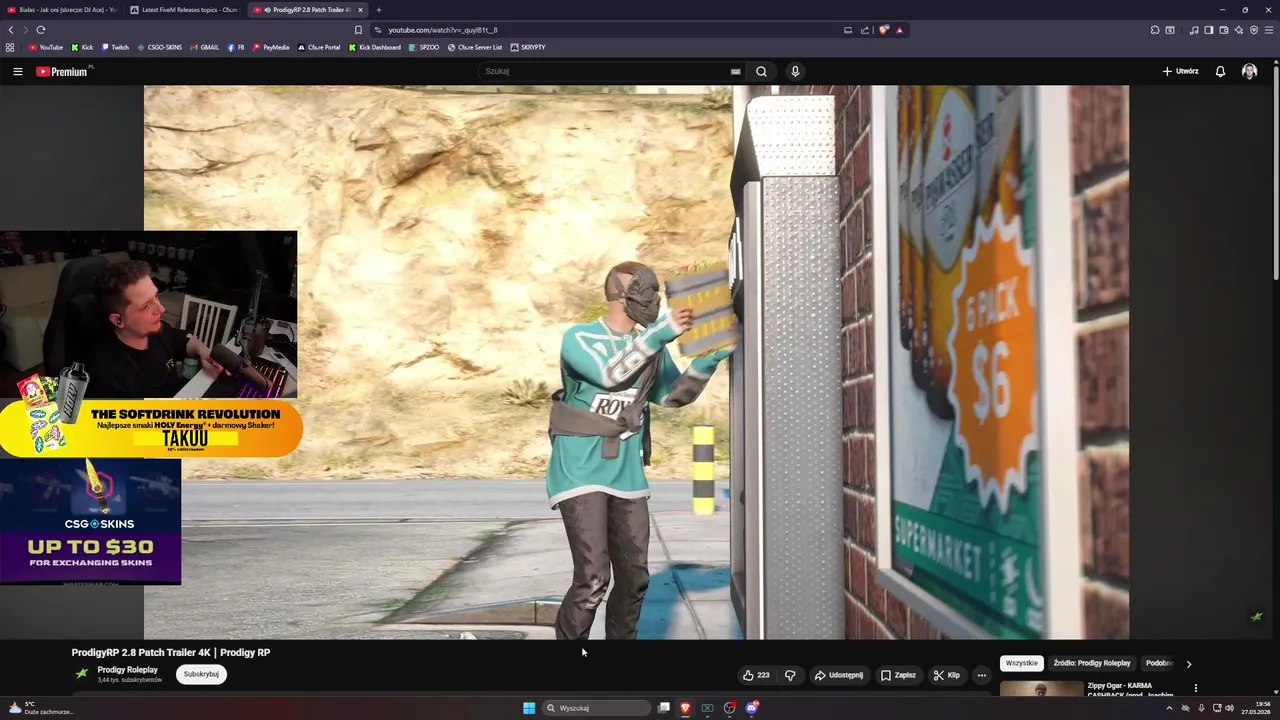This screenshot has height=720, width=1280.
Task: Click the share-page icon in address bar
Action: (865, 30)
